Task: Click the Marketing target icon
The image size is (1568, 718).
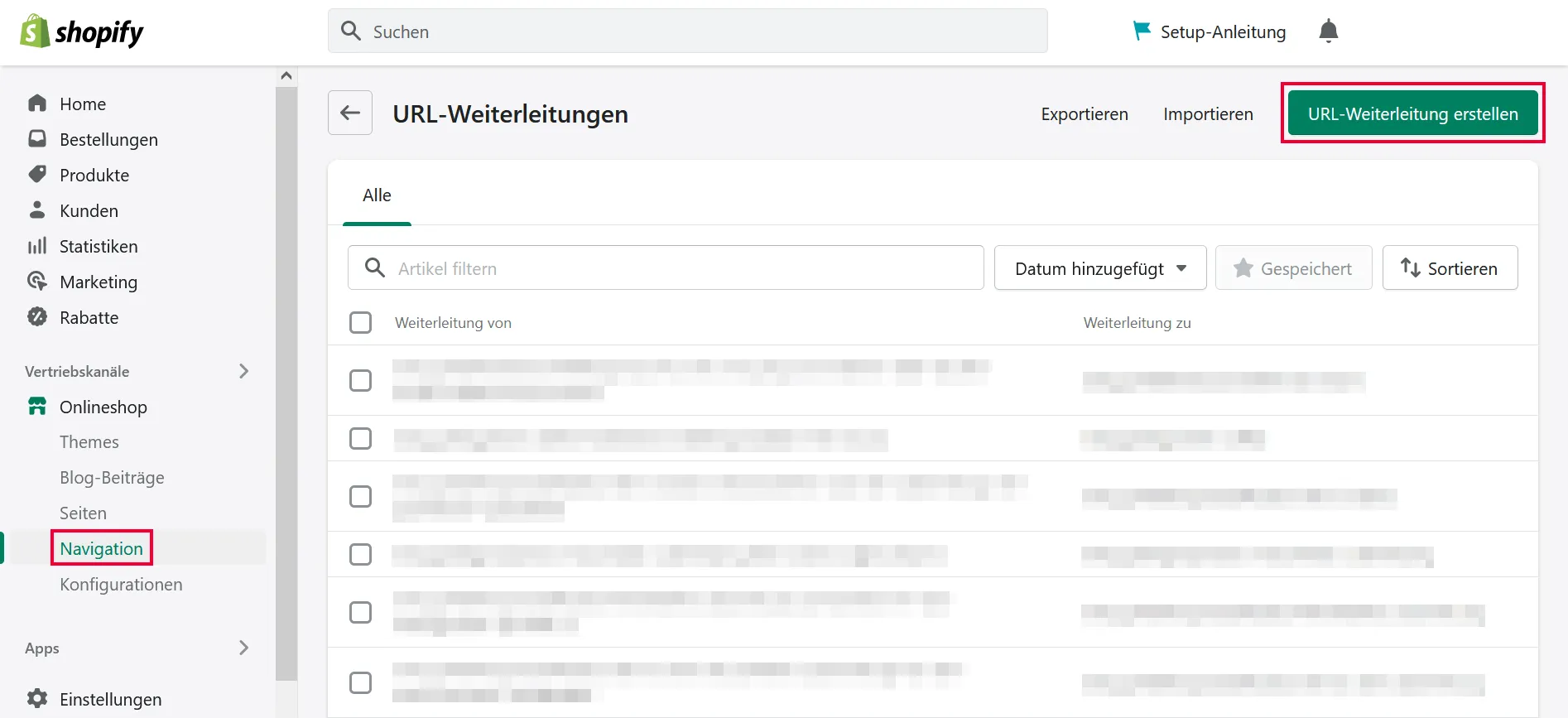Action: pos(37,282)
